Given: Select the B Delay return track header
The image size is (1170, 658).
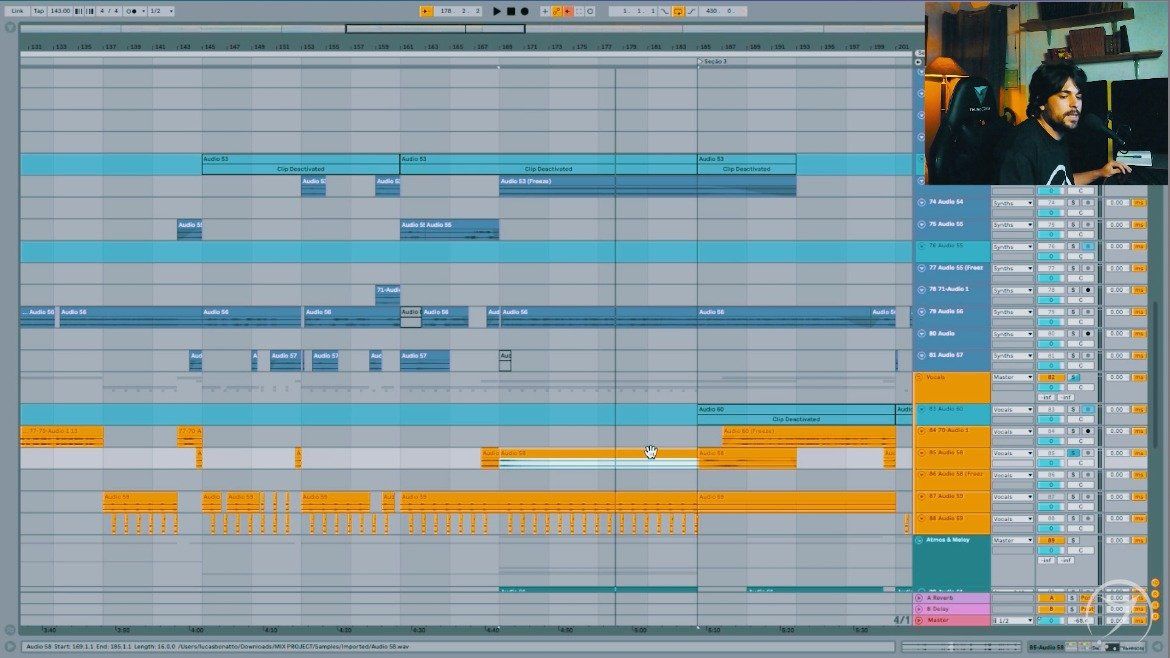Looking at the screenshot, I should [952, 610].
